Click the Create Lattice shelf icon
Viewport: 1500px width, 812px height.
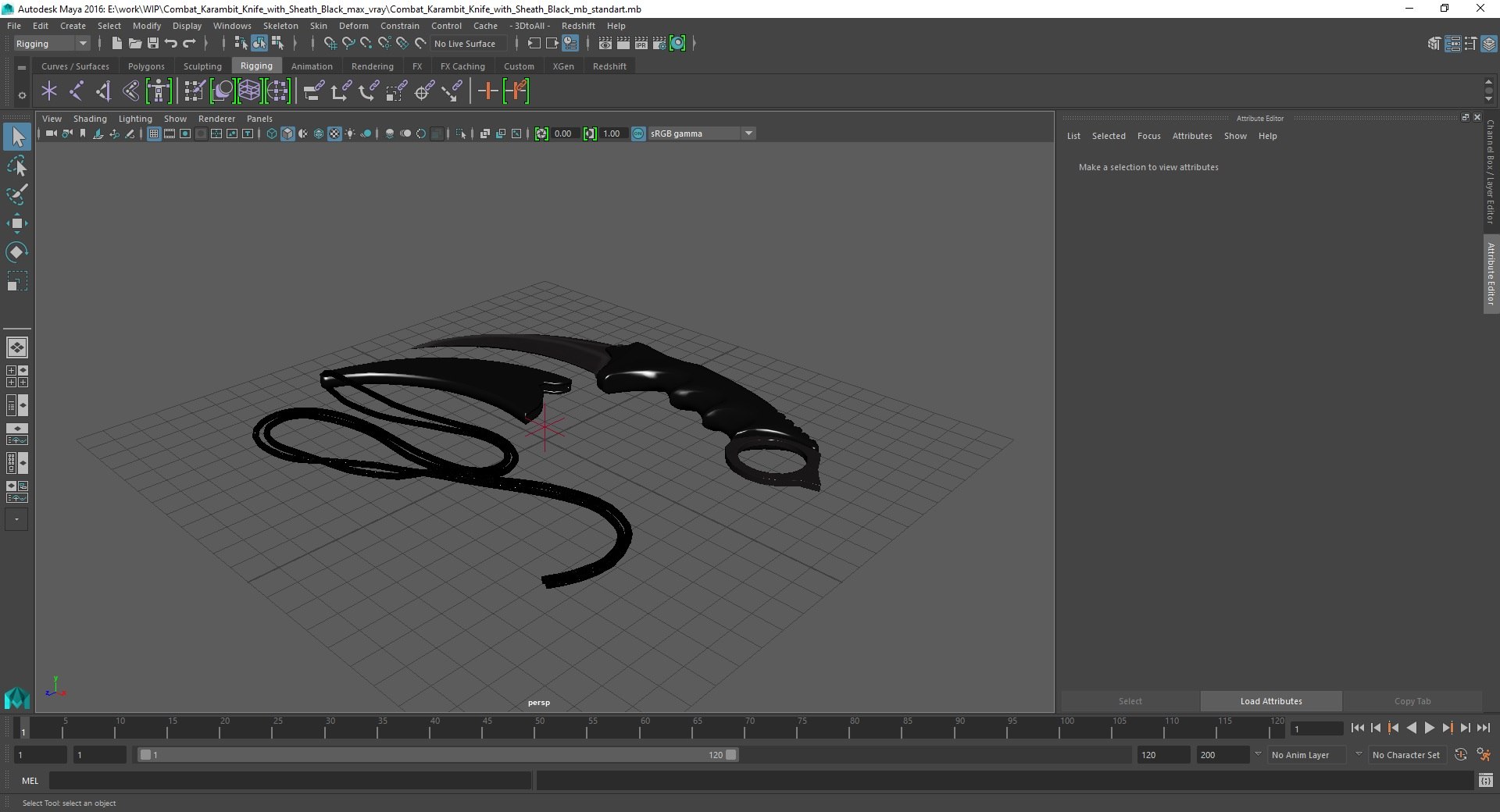[249, 91]
